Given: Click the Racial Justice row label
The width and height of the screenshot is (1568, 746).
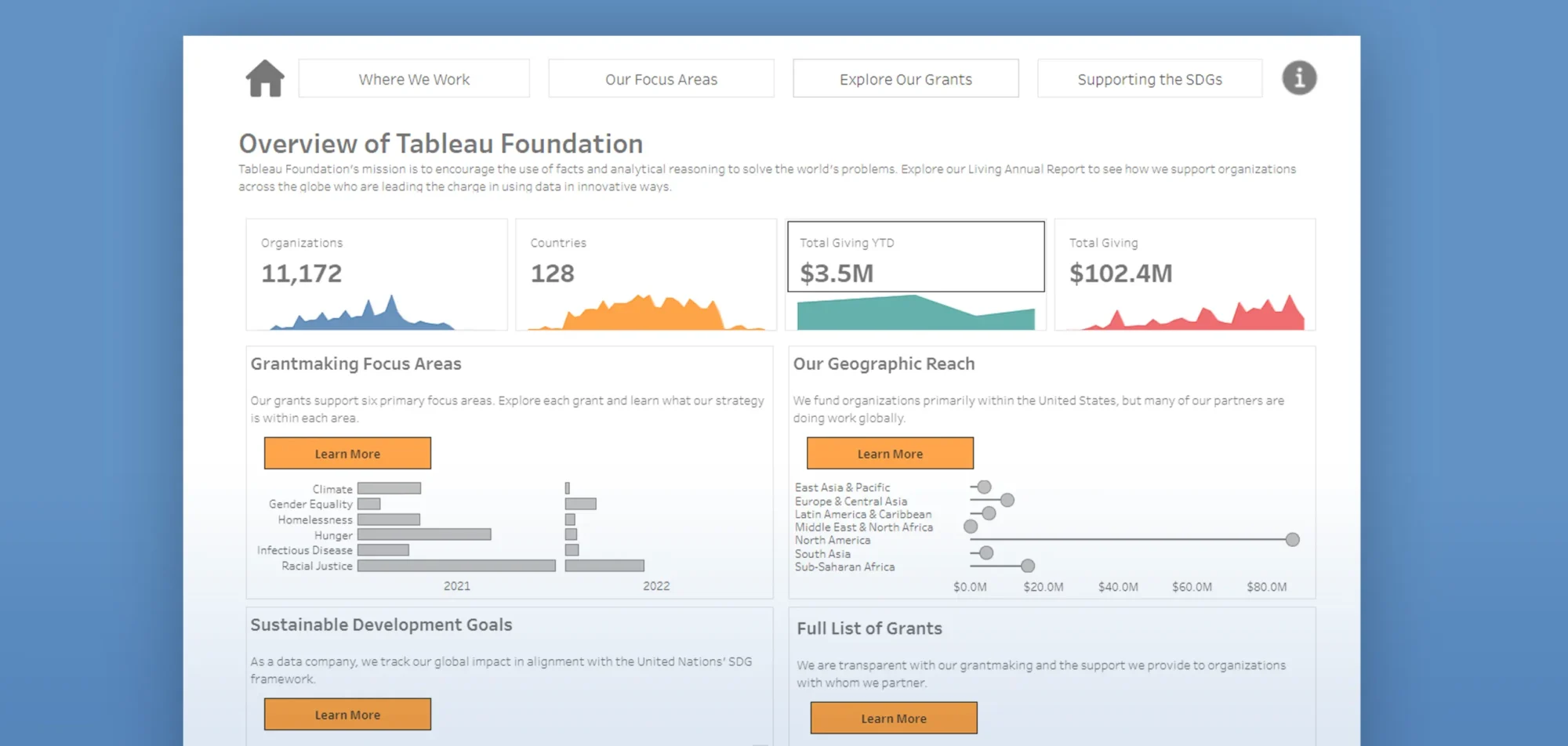Looking at the screenshot, I should [317, 566].
